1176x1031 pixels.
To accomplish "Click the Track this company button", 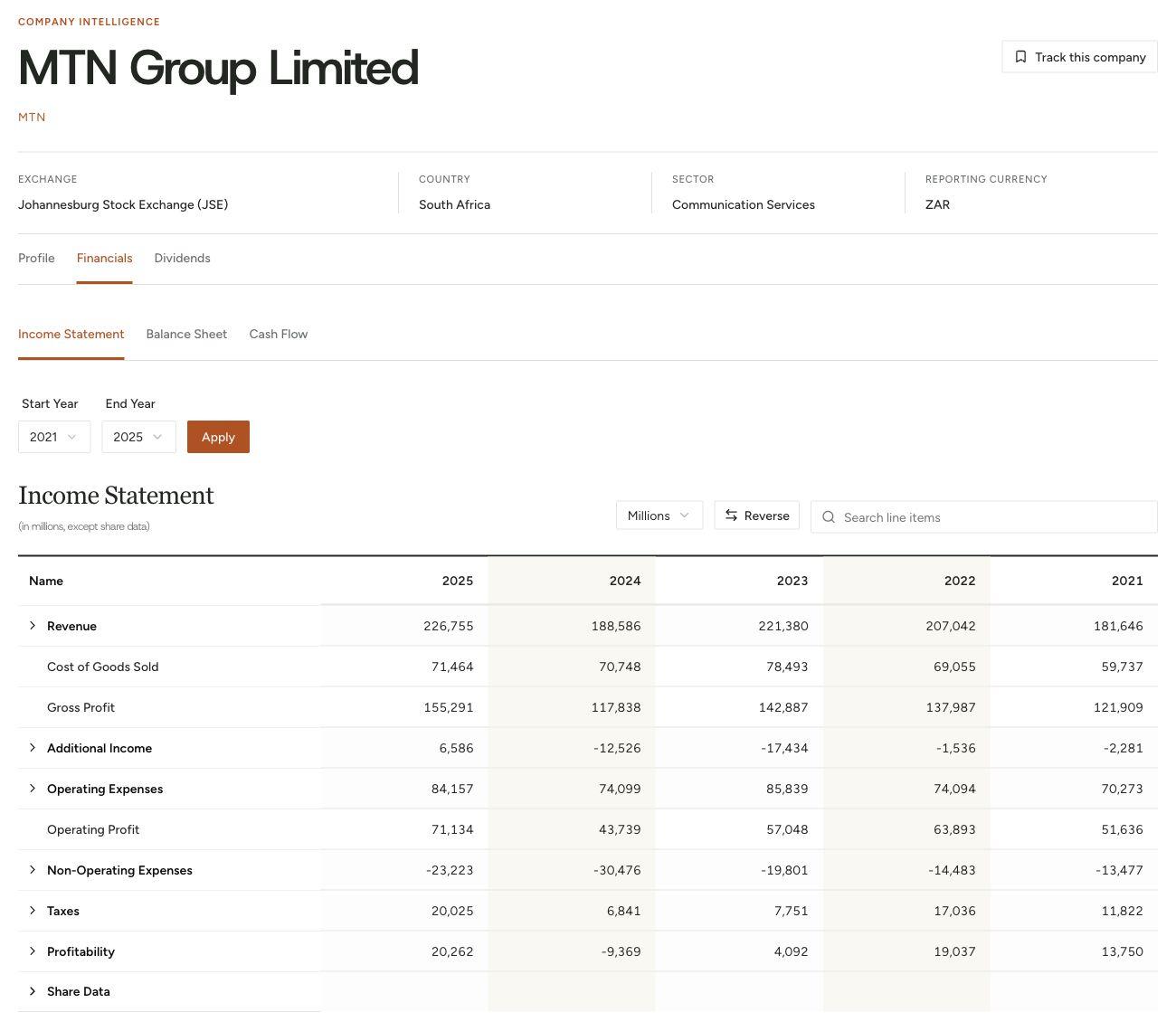I will click(1079, 57).
